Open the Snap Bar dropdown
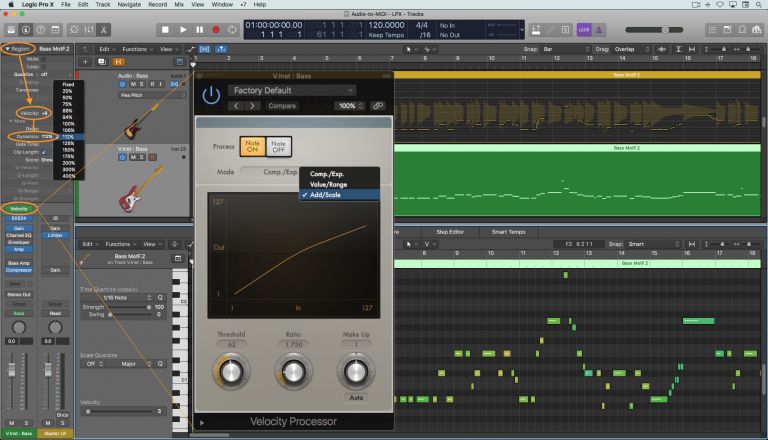This screenshot has width=768, height=440. point(566,49)
